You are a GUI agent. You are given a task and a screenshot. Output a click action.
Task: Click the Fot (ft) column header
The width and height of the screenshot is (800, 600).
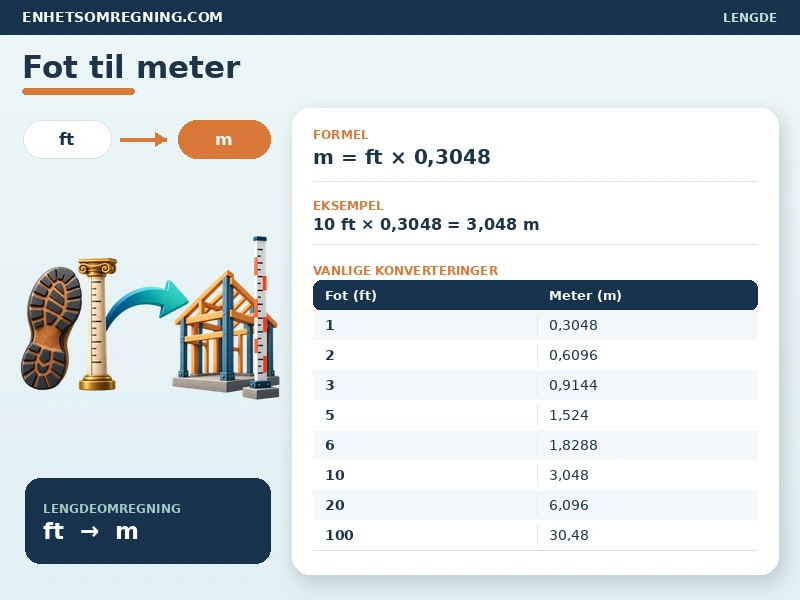(x=351, y=295)
